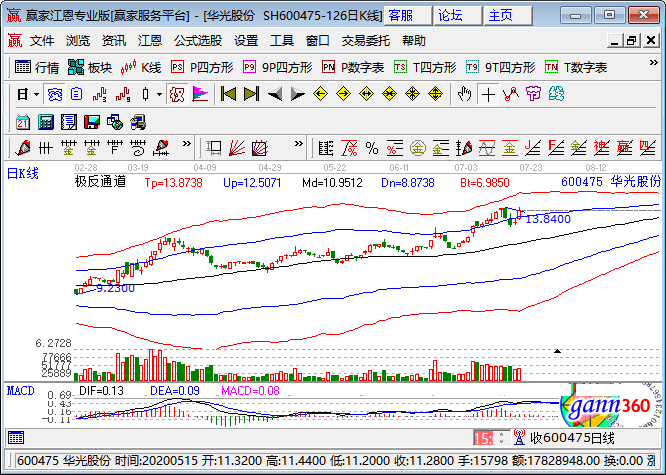Image resolution: width=666 pixels, height=475 pixels.
Task: Toggle the 极反 channel indicator button
Action: [x=177, y=94]
